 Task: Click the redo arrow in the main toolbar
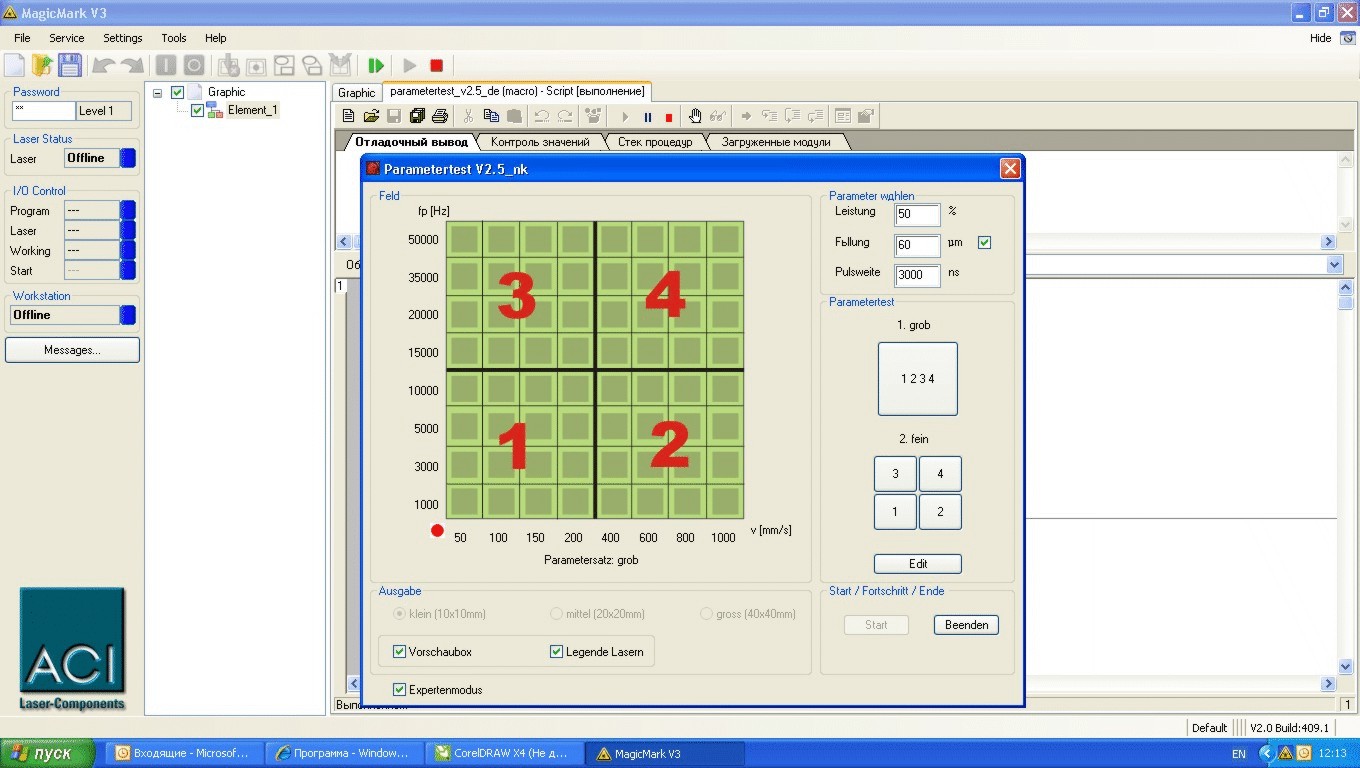(x=131, y=65)
